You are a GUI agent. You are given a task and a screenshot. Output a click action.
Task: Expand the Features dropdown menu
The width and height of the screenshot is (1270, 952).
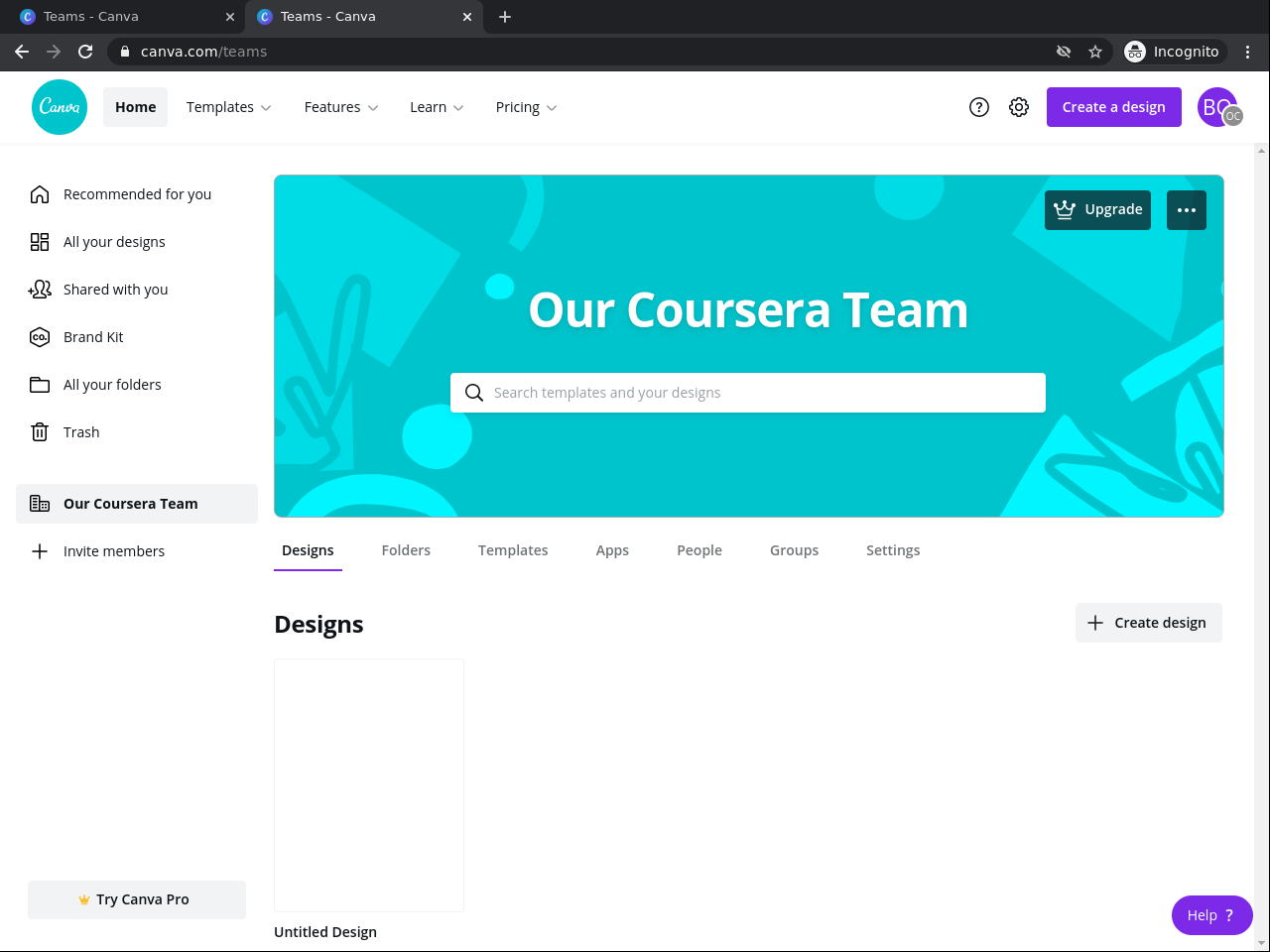pos(341,107)
